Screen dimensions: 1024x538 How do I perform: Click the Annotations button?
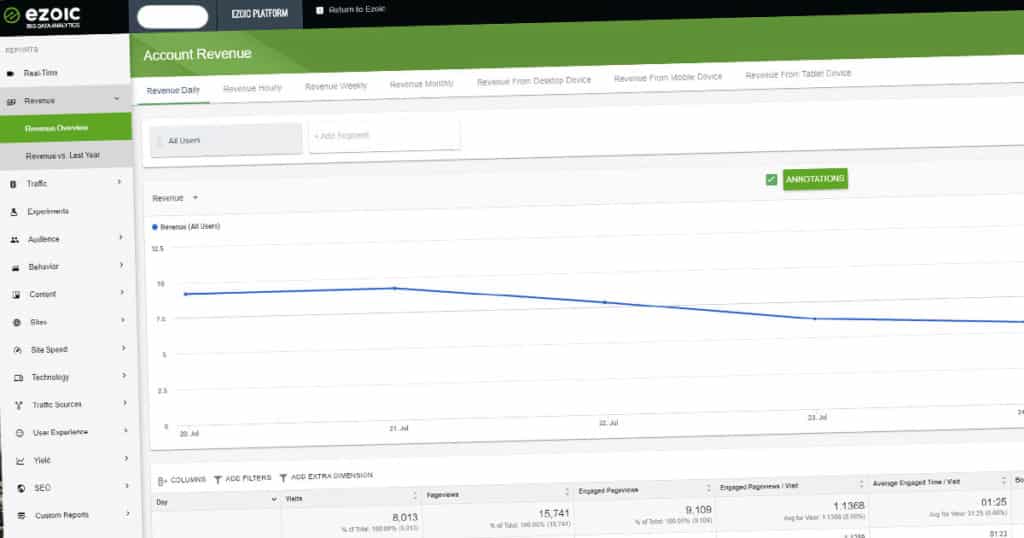[815, 179]
